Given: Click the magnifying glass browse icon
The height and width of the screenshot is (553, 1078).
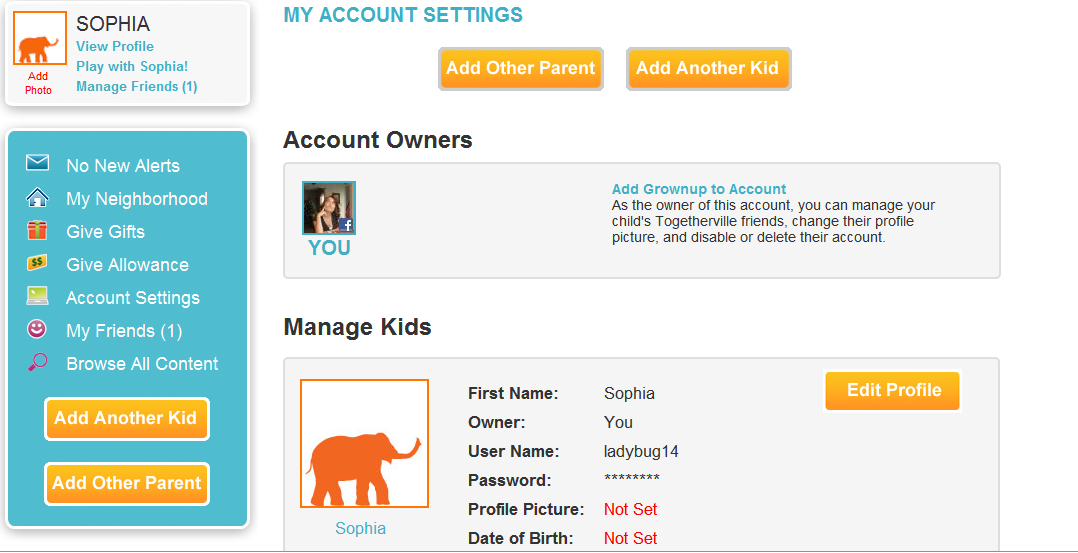Looking at the screenshot, I should click(x=38, y=363).
